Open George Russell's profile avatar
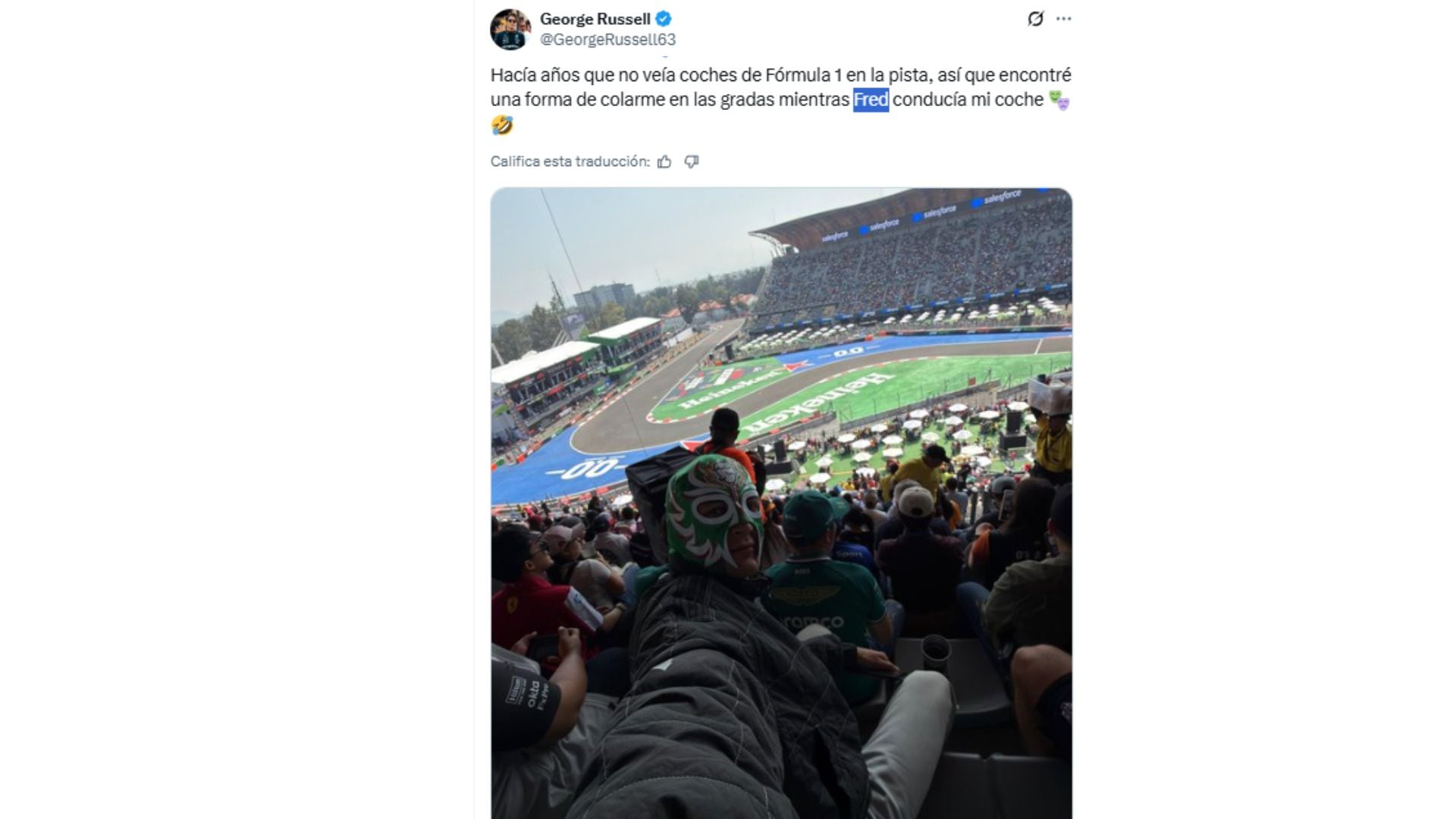This screenshot has height=819, width=1456. pos(510,30)
